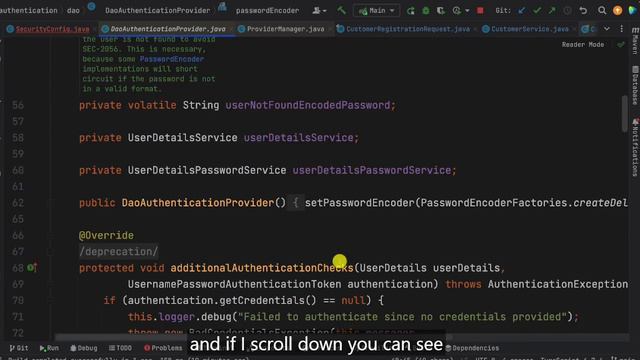Screen dimensions: 640x360
Task: Open the Notifications tool window
Action: [x=635, y=147]
